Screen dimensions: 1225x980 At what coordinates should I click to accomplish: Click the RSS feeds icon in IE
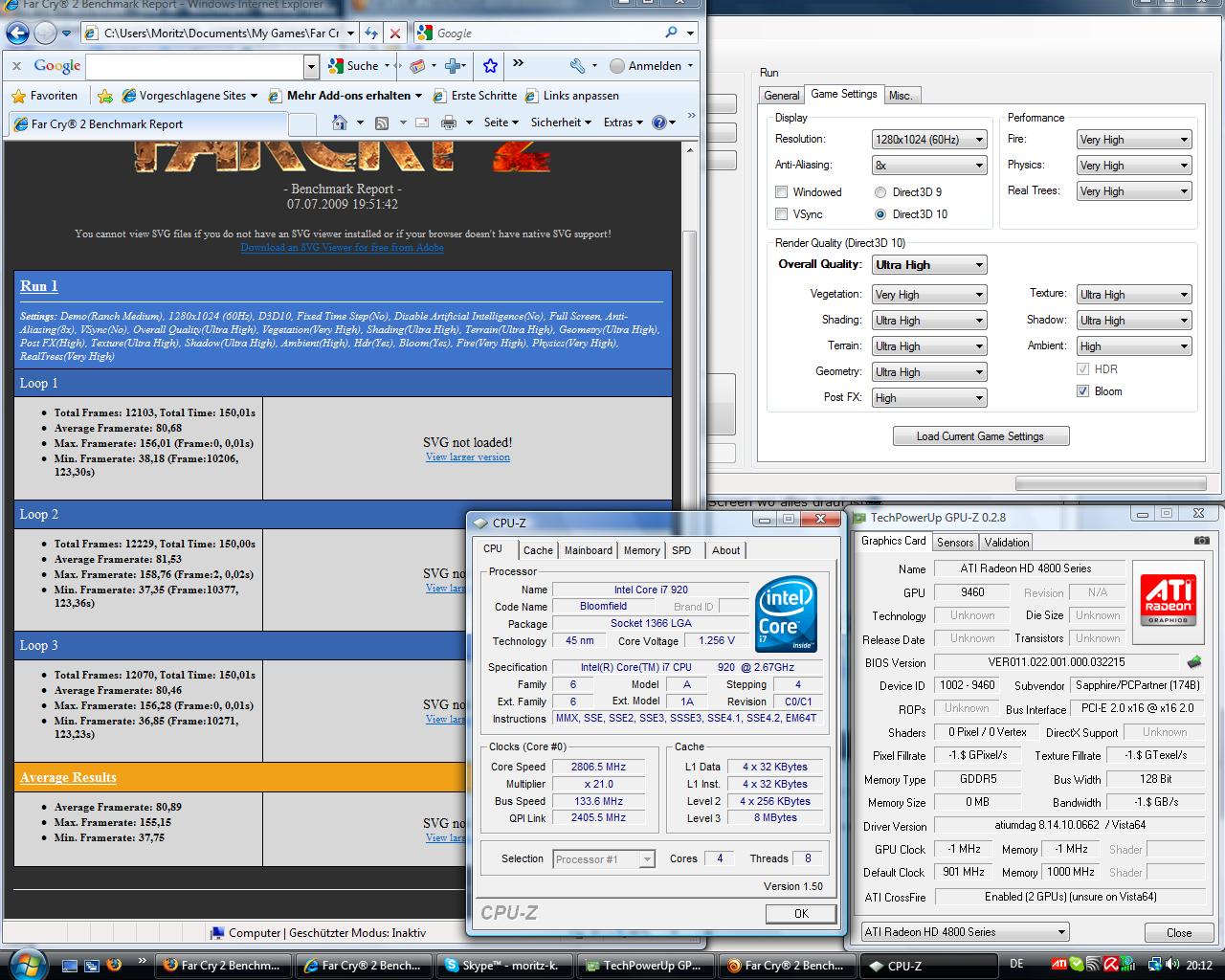click(x=381, y=122)
